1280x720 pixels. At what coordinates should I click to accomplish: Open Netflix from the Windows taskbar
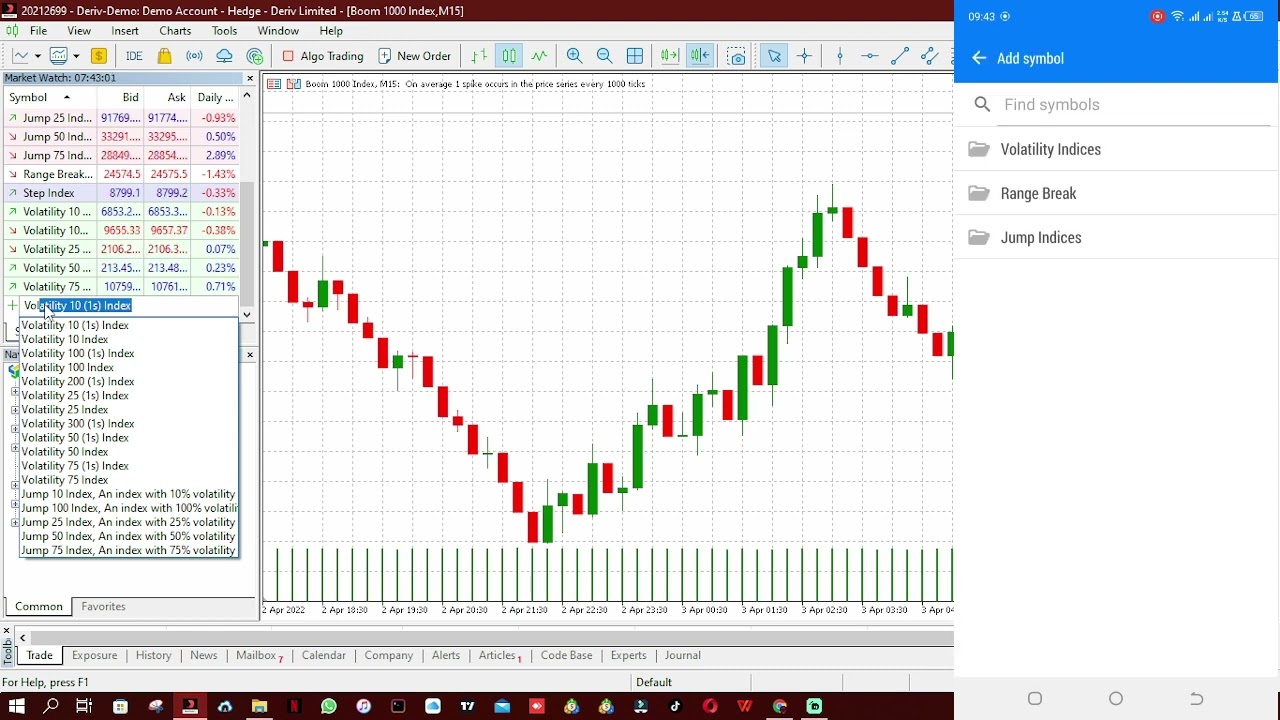[294, 706]
